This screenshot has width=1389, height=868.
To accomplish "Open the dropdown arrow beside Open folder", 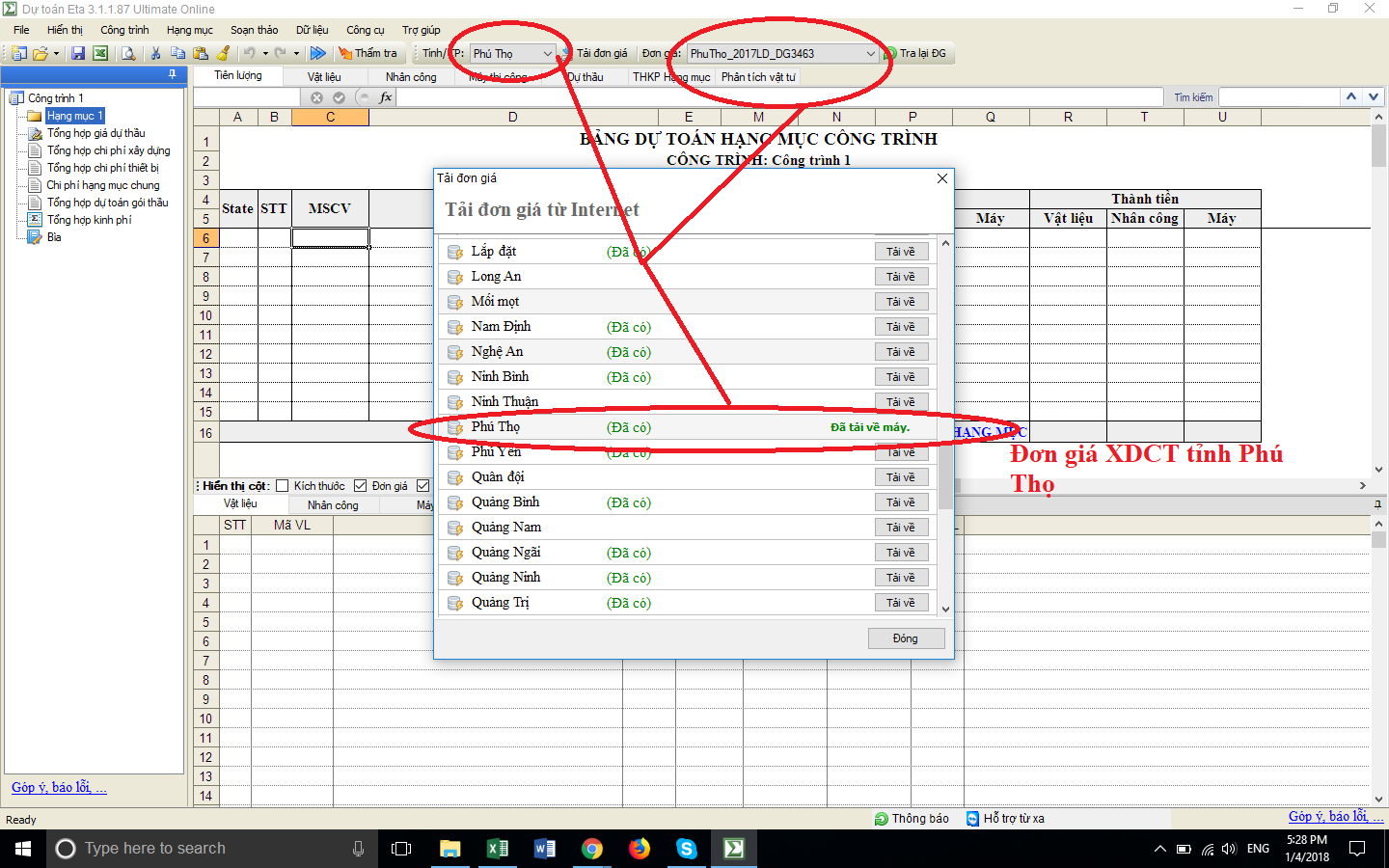I will point(57,54).
